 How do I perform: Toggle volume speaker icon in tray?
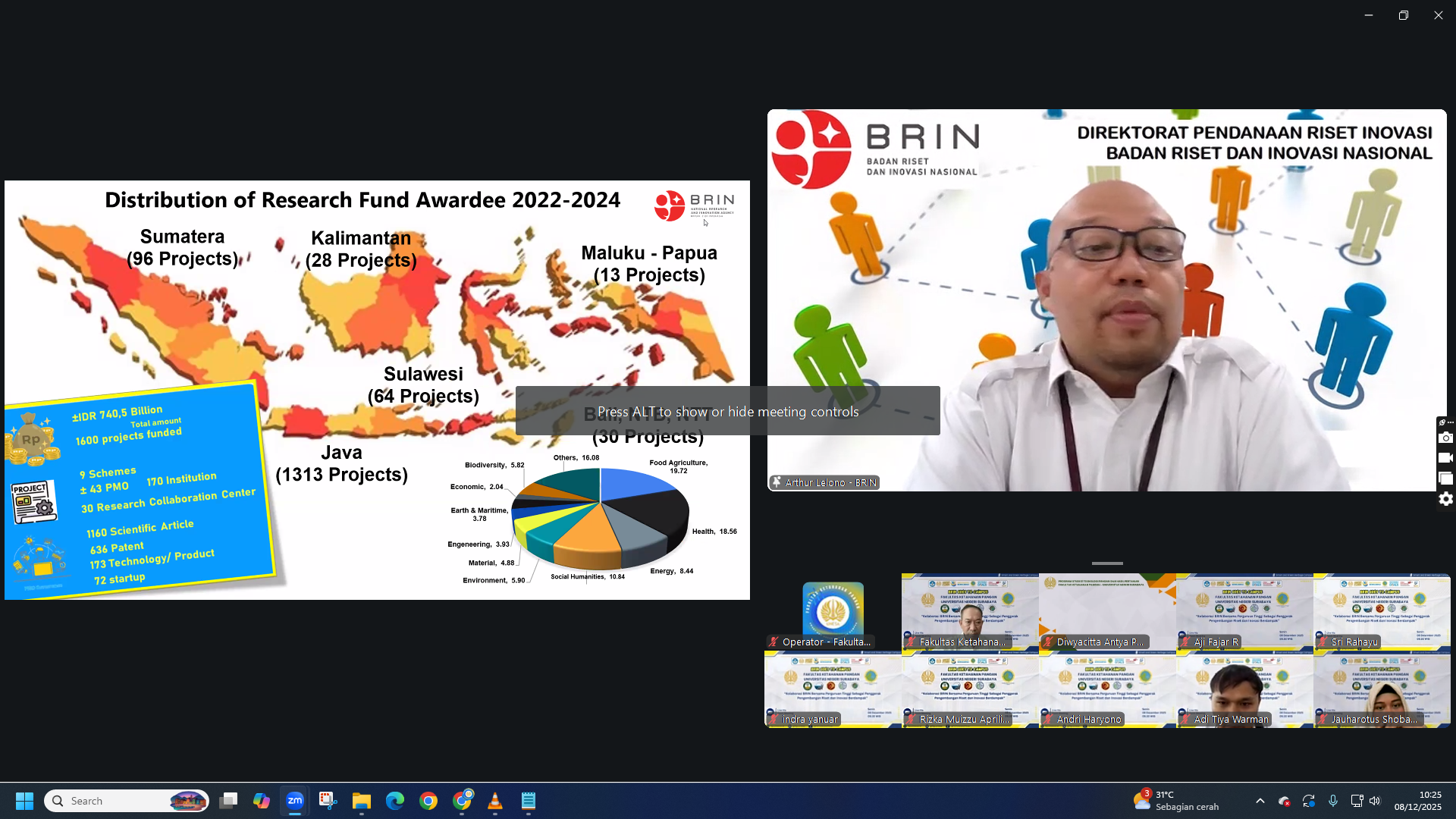1376,801
